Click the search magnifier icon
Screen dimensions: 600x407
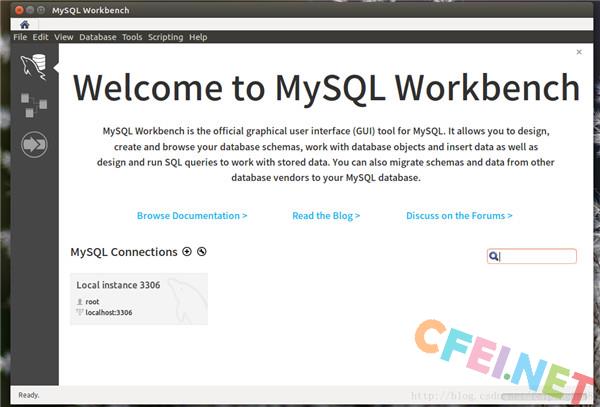click(x=494, y=256)
